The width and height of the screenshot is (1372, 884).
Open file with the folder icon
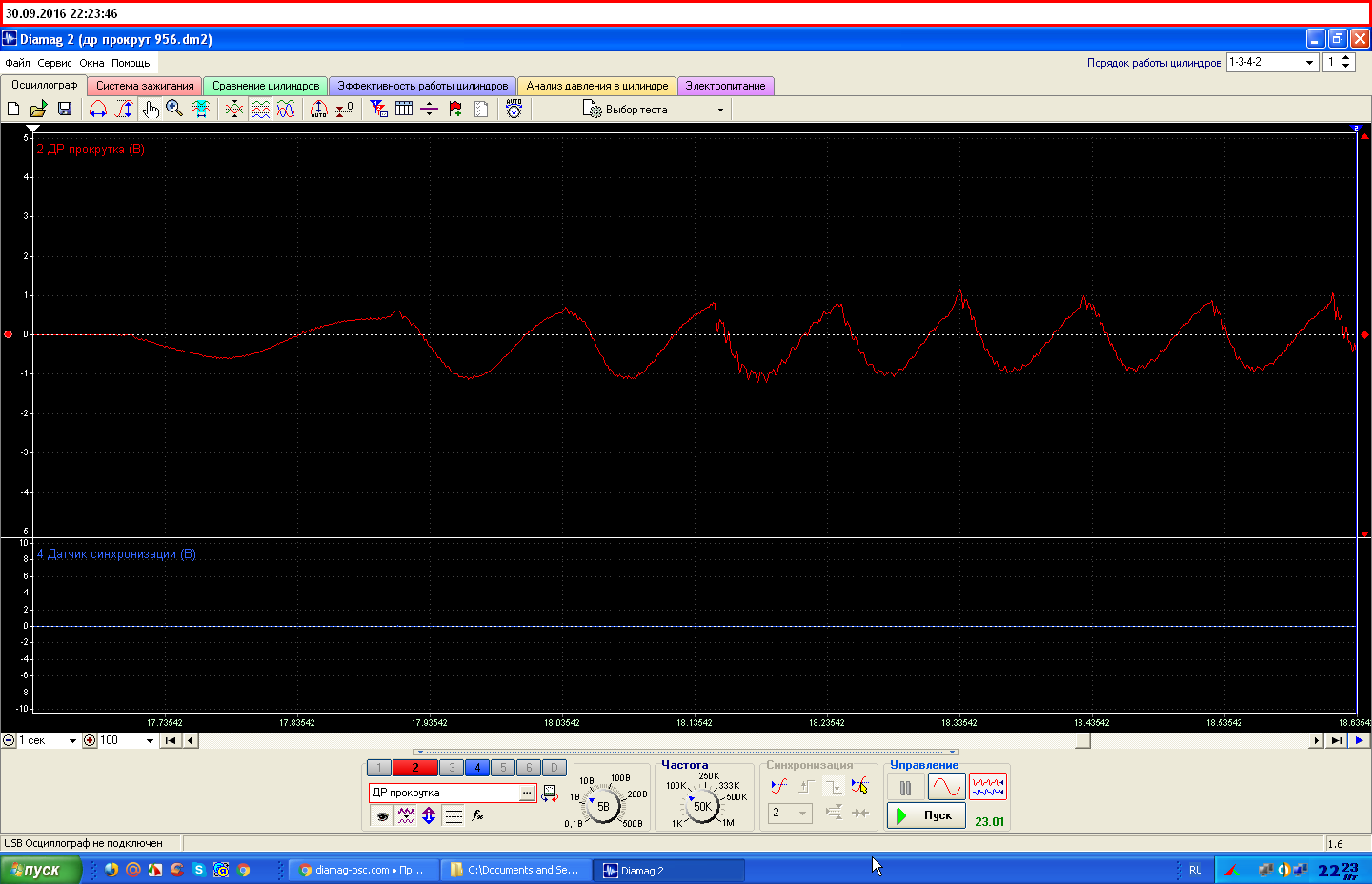[38, 109]
